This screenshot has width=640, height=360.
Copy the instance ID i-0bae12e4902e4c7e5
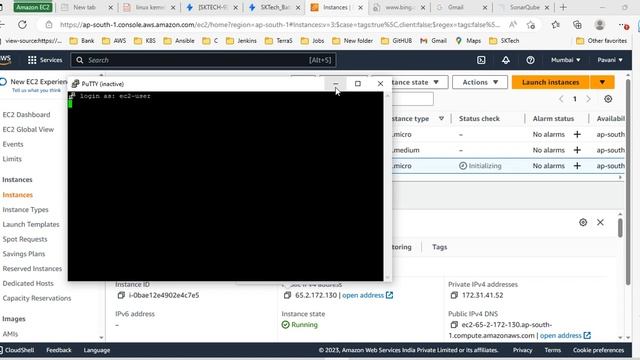point(121,295)
